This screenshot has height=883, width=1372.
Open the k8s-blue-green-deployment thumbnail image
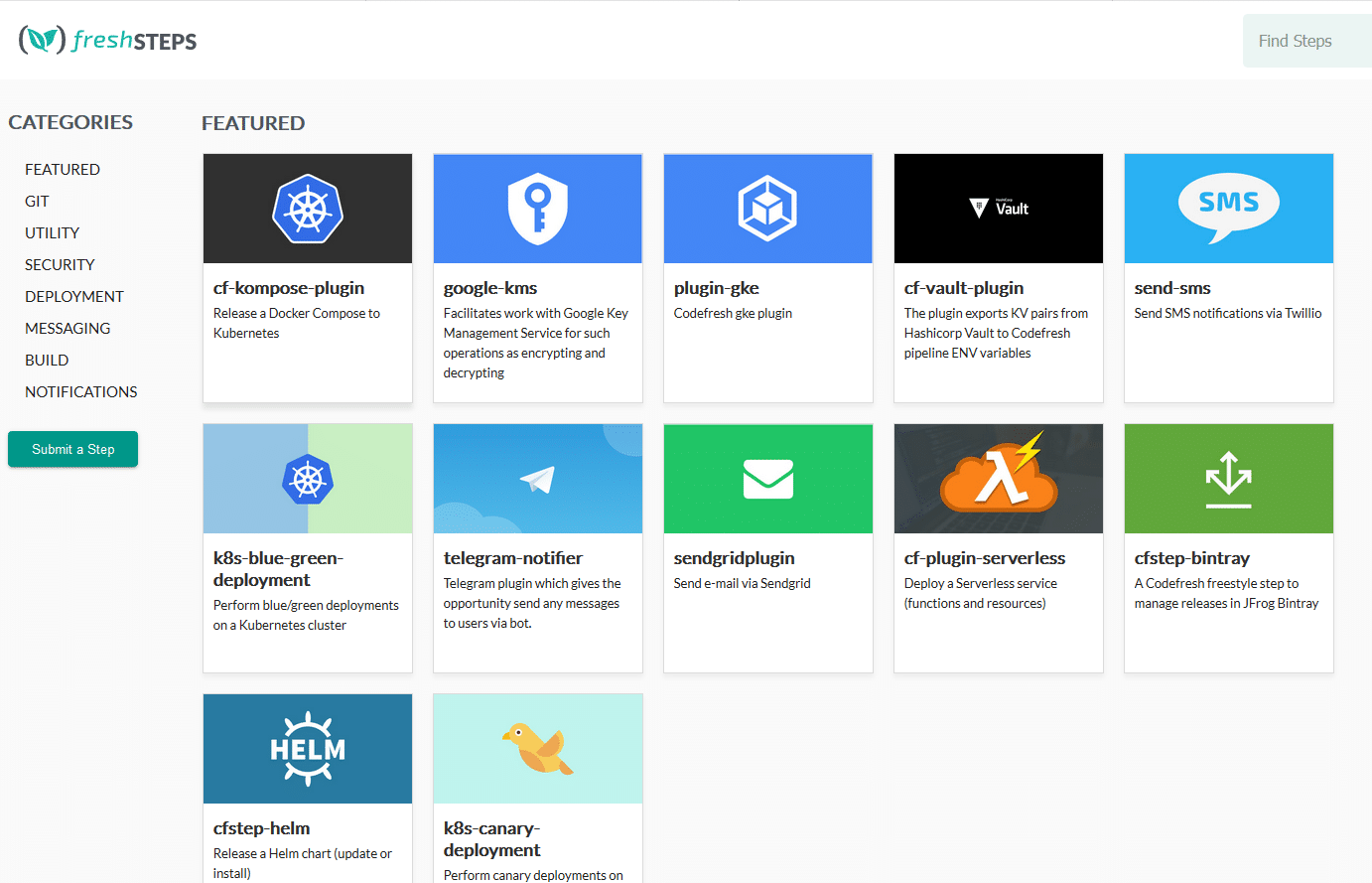click(x=308, y=479)
